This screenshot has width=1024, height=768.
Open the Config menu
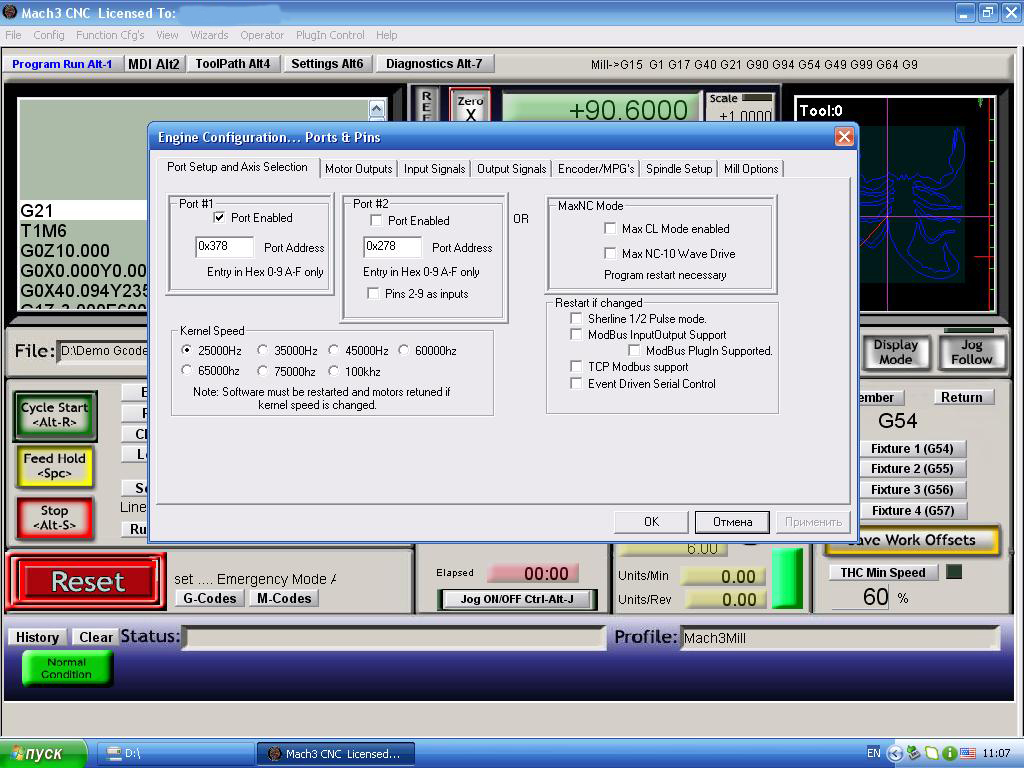coord(49,35)
